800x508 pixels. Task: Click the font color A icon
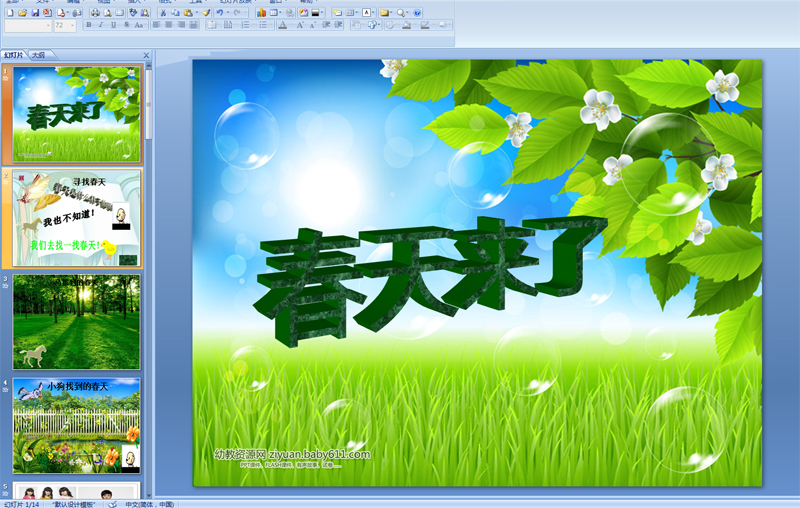[x=282, y=25]
